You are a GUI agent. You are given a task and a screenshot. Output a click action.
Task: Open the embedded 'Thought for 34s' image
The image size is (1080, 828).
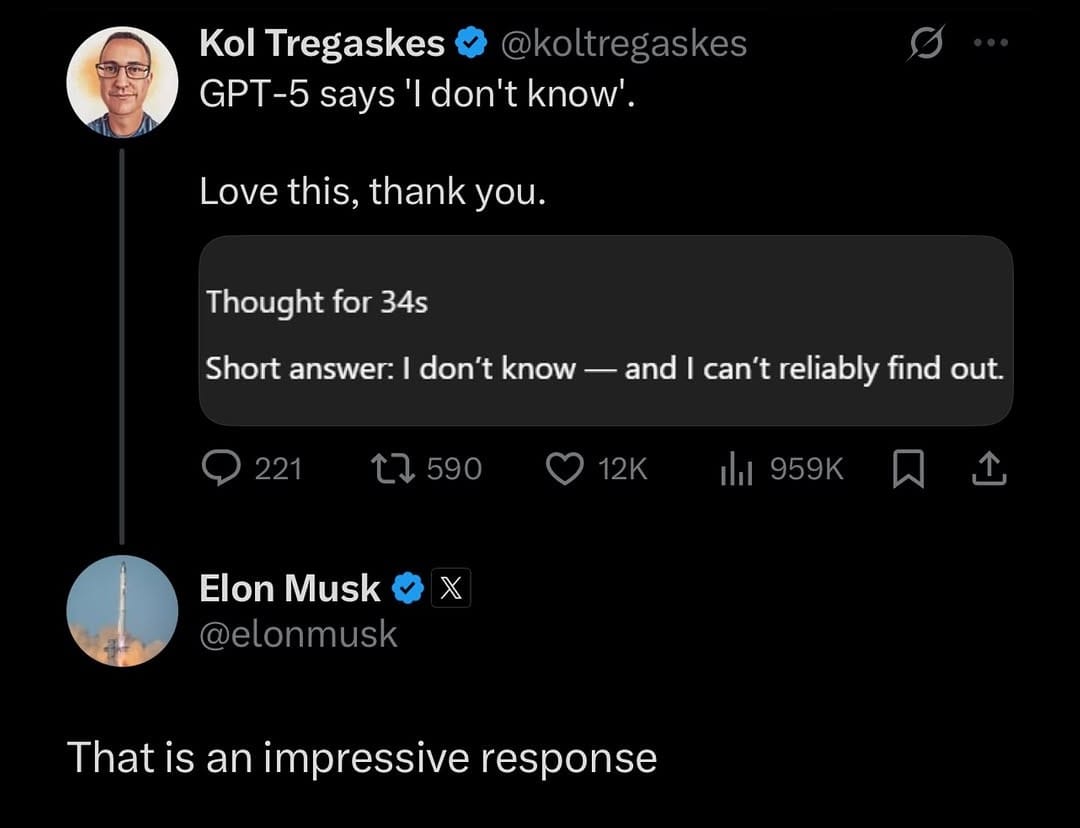pos(606,331)
